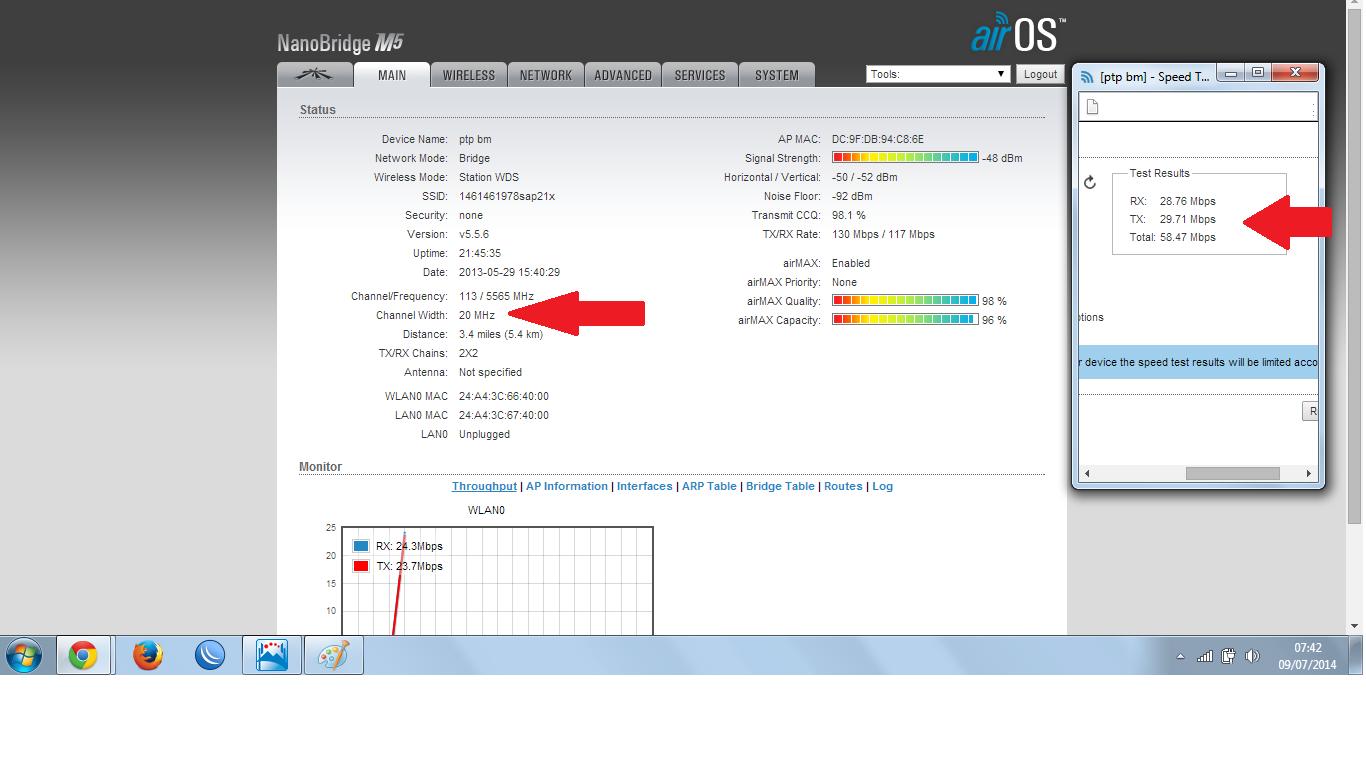Click the page icon in Speed Test window
Viewport: 1366px width, 768px height.
(x=1093, y=107)
